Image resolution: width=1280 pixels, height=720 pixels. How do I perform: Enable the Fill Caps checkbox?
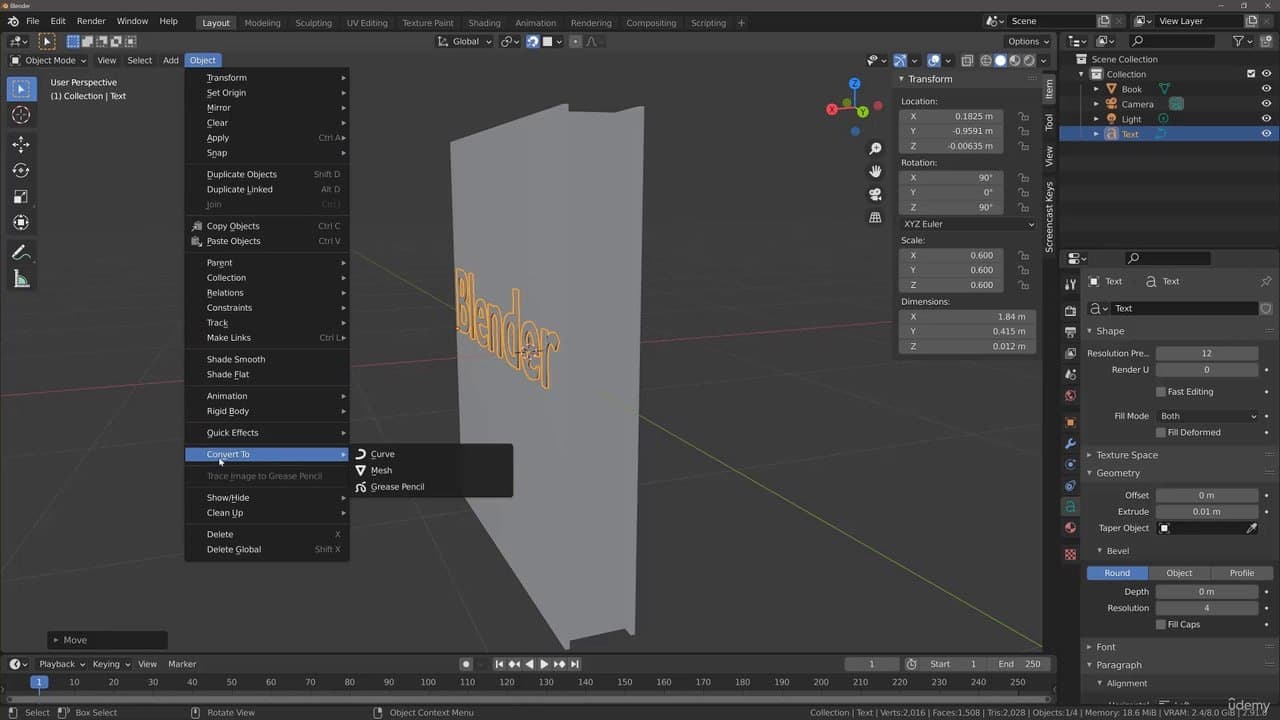coord(1160,624)
